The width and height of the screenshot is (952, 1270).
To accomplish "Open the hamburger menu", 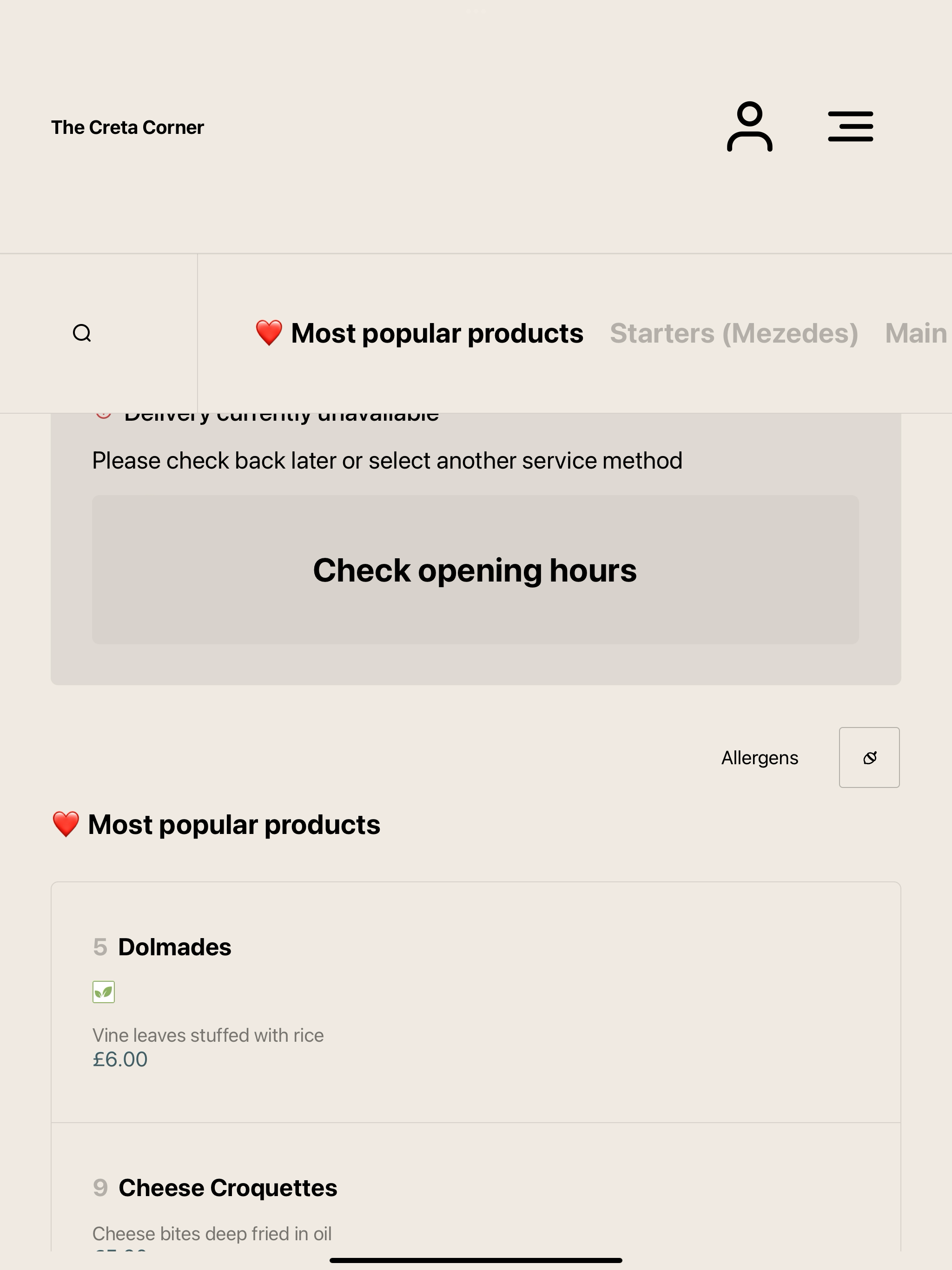I will 850,127.
